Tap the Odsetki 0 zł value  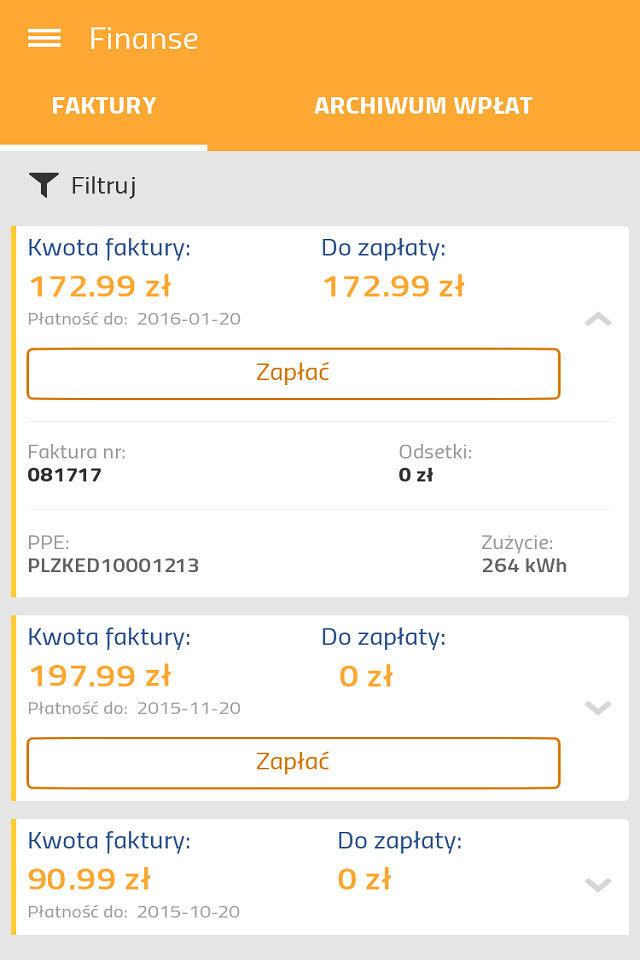pos(416,475)
